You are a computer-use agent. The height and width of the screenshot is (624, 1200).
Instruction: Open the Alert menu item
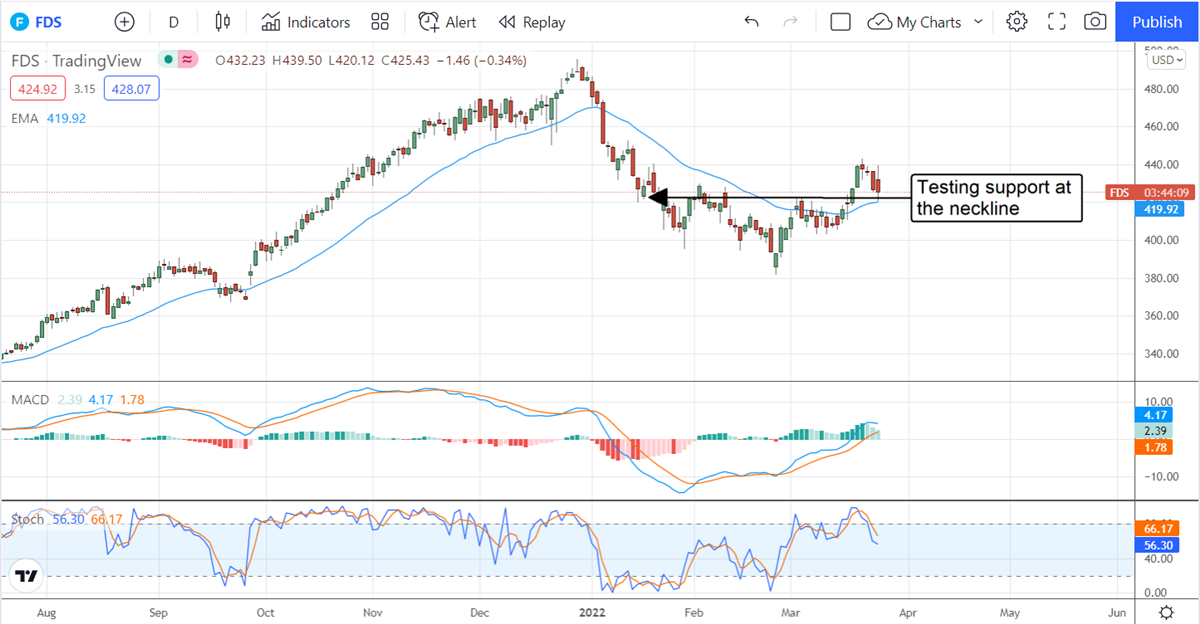447,22
